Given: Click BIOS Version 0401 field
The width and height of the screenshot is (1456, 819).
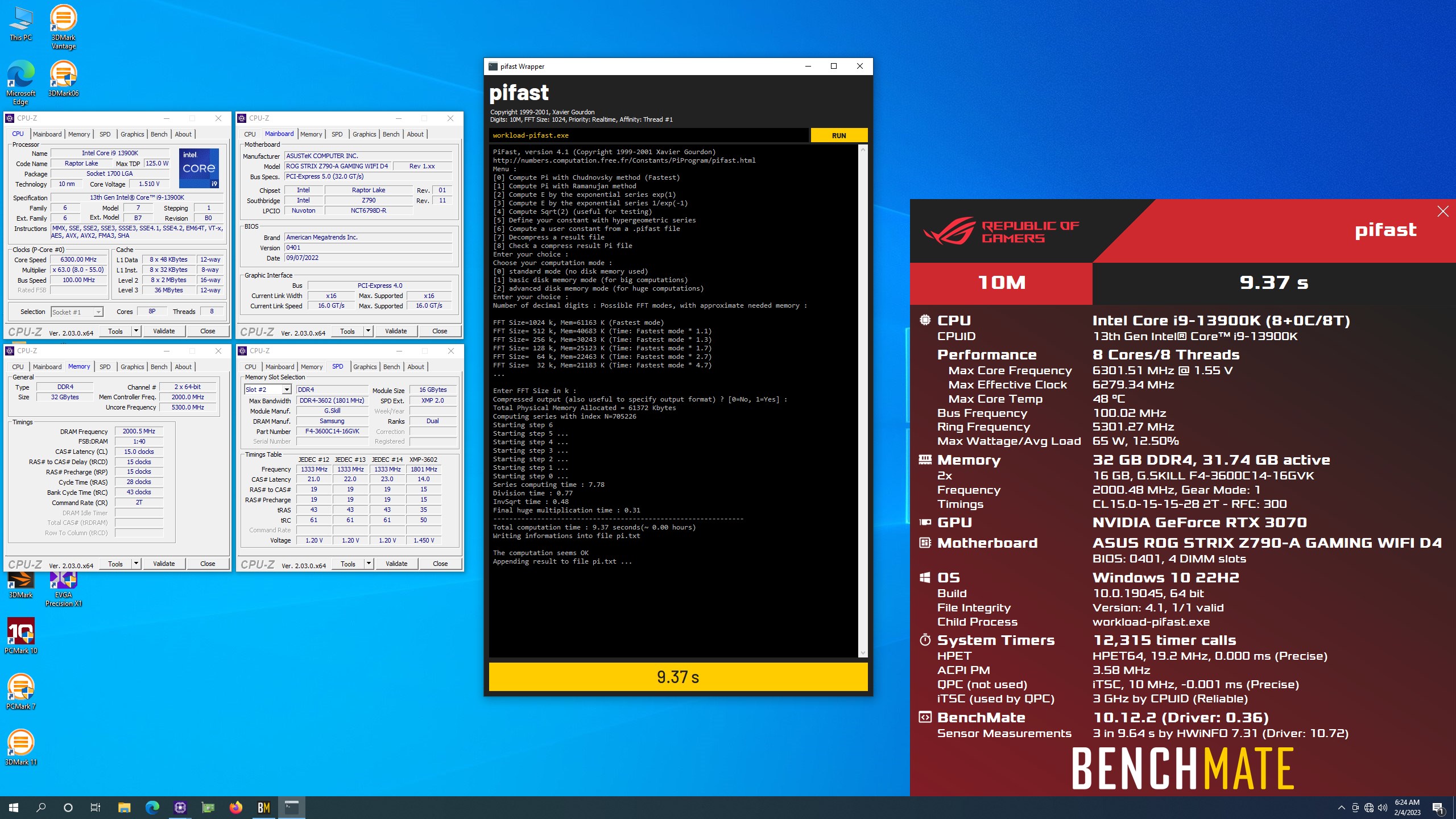Looking at the screenshot, I should [369, 248].
